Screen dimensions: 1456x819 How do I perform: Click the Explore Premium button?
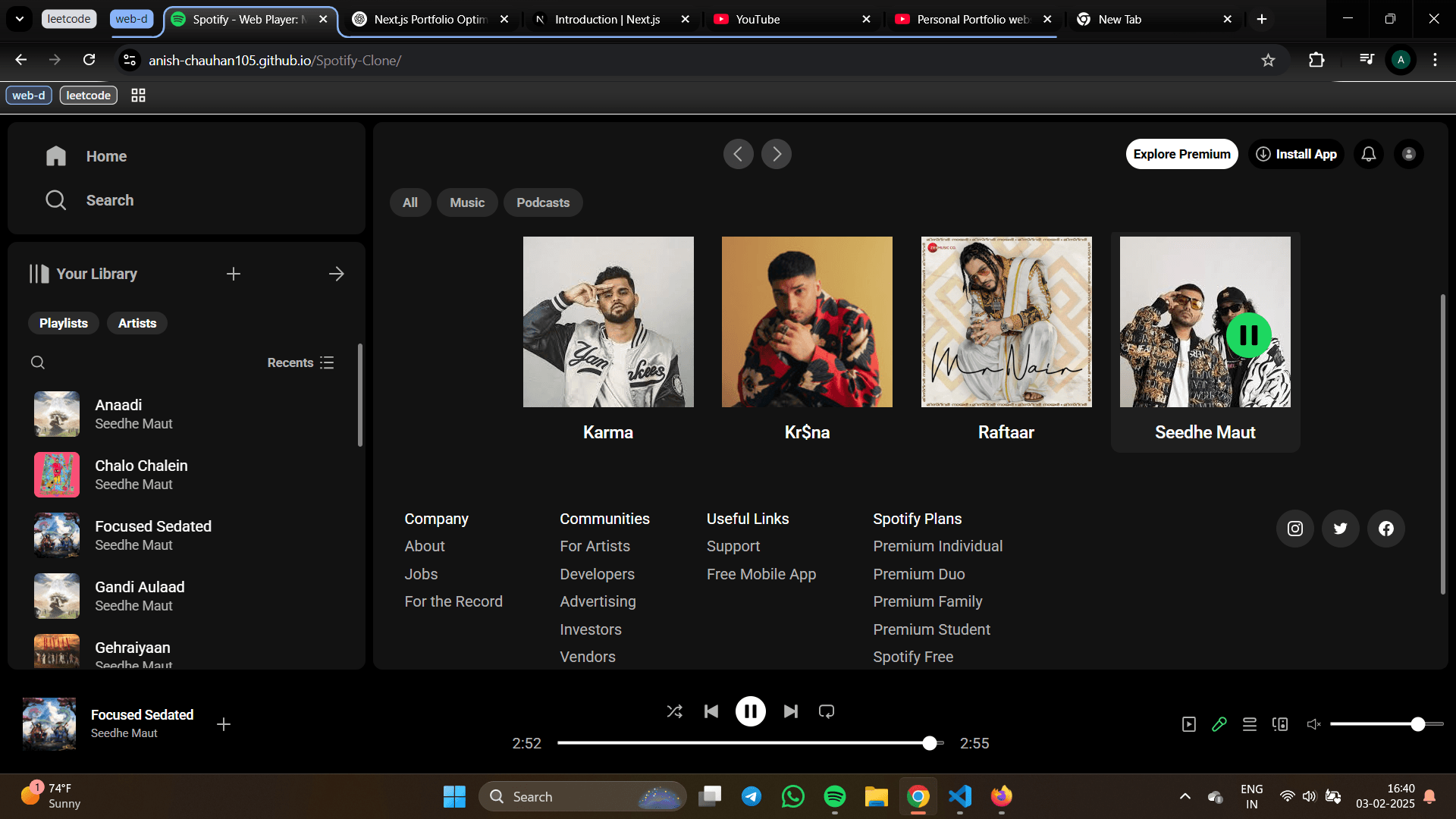[x=1181, y=154]
